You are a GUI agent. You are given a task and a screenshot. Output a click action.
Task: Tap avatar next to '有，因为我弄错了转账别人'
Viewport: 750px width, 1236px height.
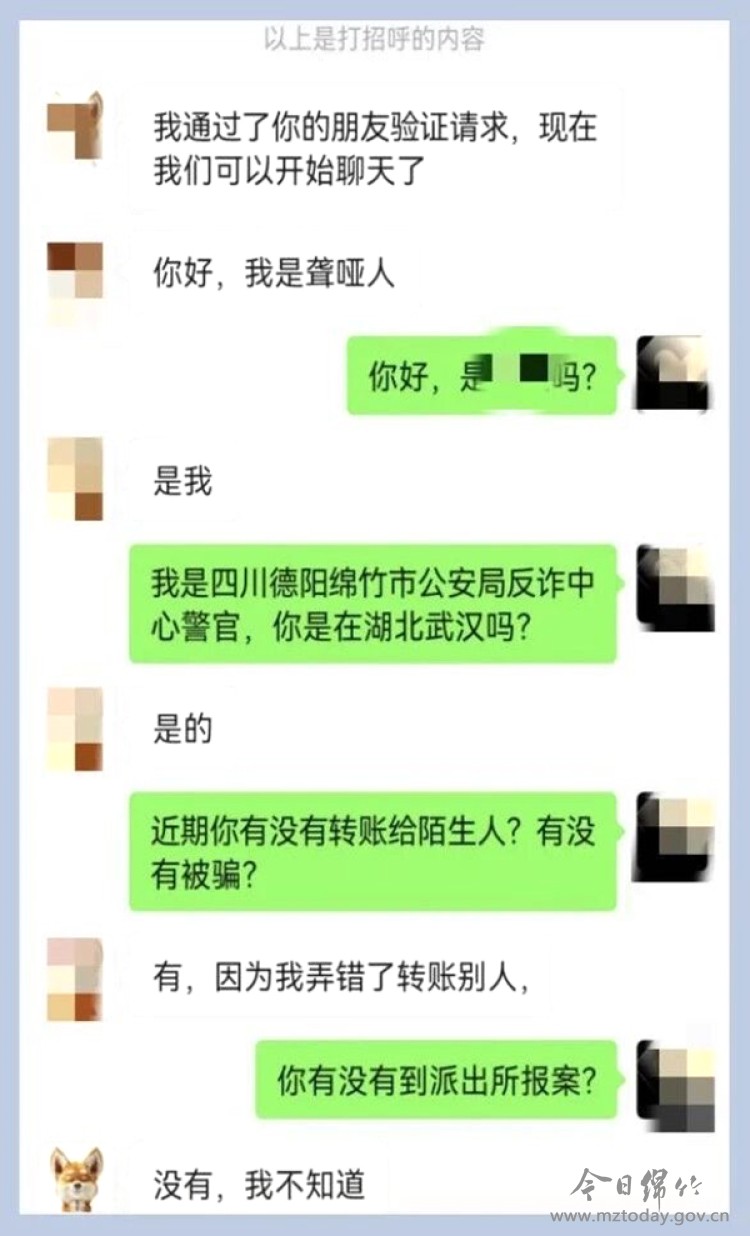coord(75,979)
